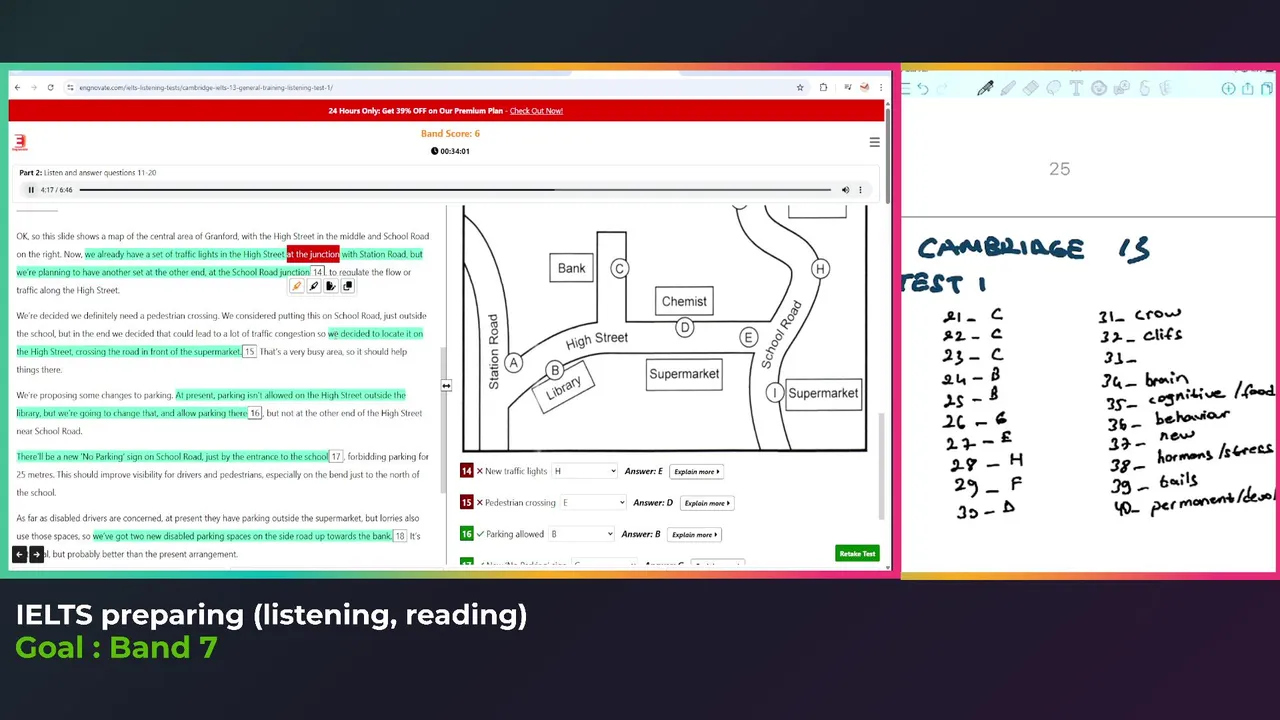
Task: Open the sticker tool in notes app
Action: 1099,89
